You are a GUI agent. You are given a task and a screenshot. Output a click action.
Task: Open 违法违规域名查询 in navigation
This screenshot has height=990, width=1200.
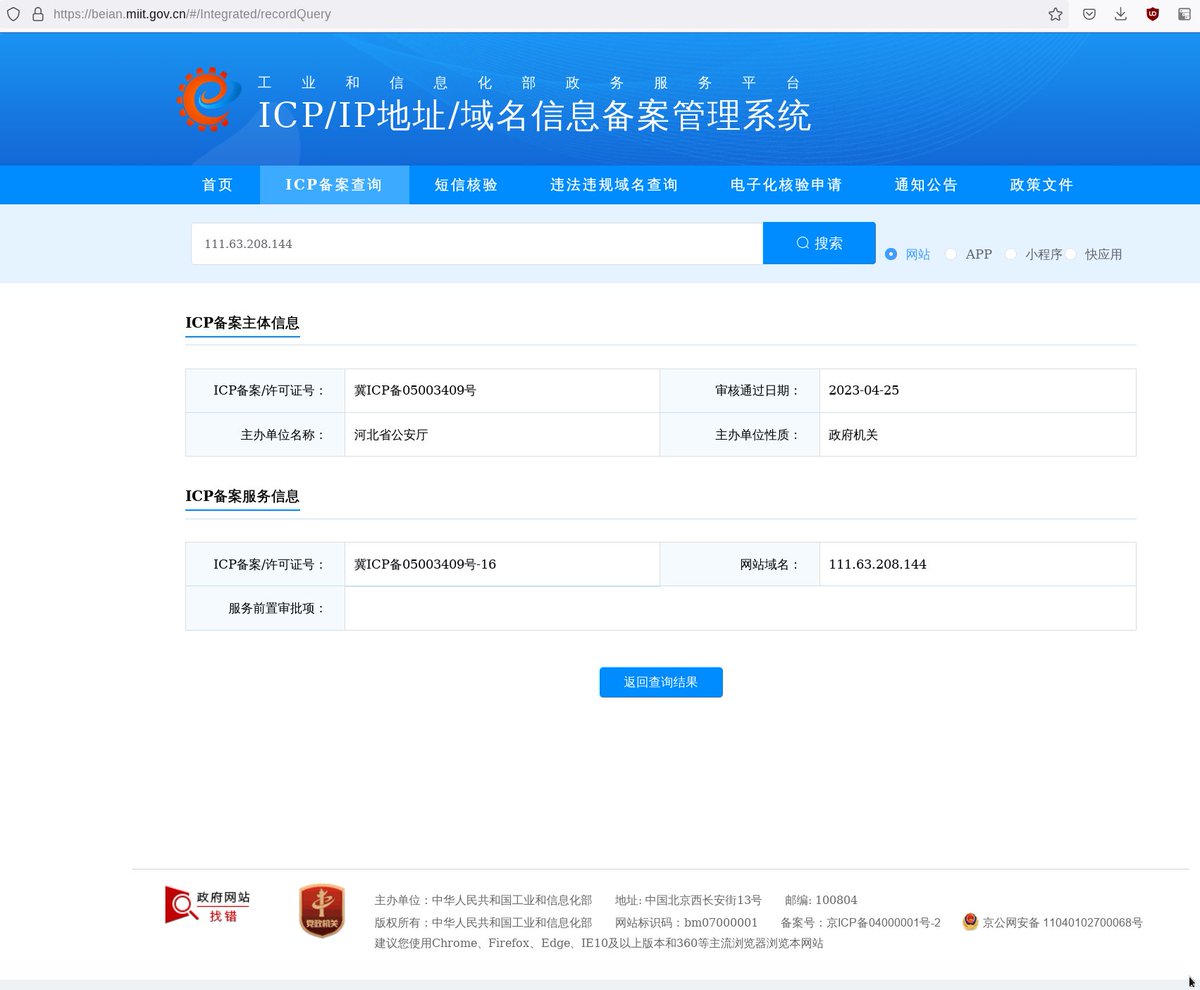coord(614,185)
